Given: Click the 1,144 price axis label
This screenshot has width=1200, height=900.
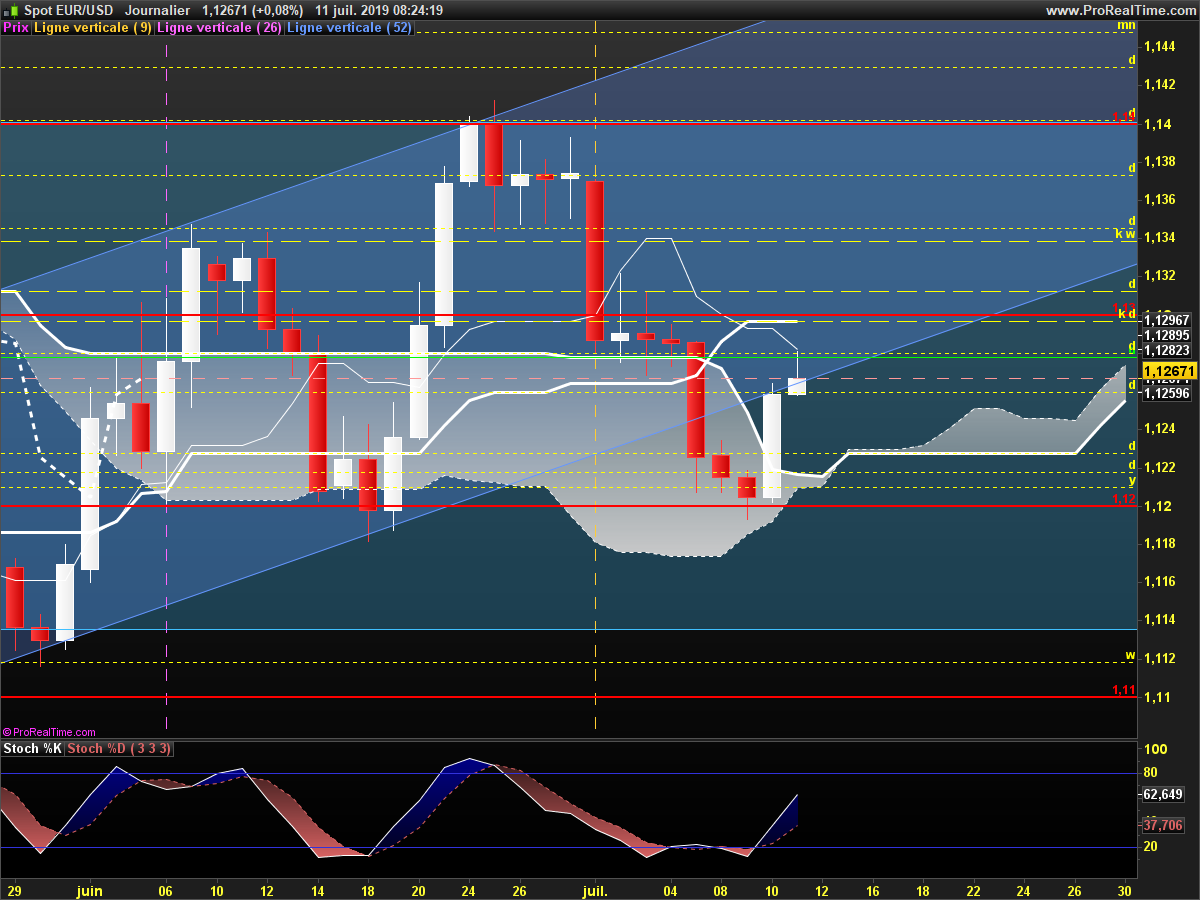Looking at the screenshot, I should [x=1160, y=47].
